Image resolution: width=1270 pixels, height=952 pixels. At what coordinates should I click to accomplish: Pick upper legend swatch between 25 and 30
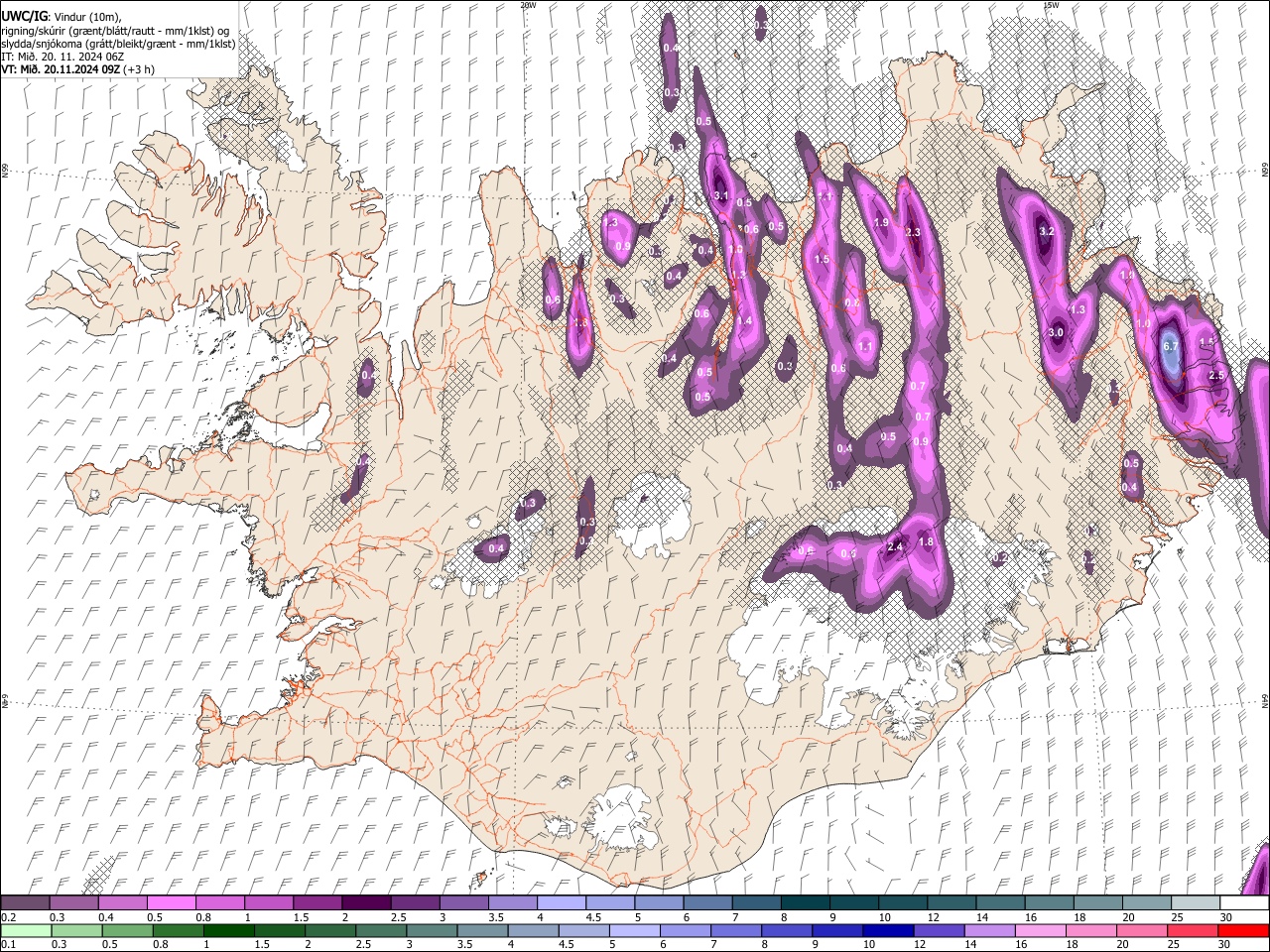(1197, 903)
